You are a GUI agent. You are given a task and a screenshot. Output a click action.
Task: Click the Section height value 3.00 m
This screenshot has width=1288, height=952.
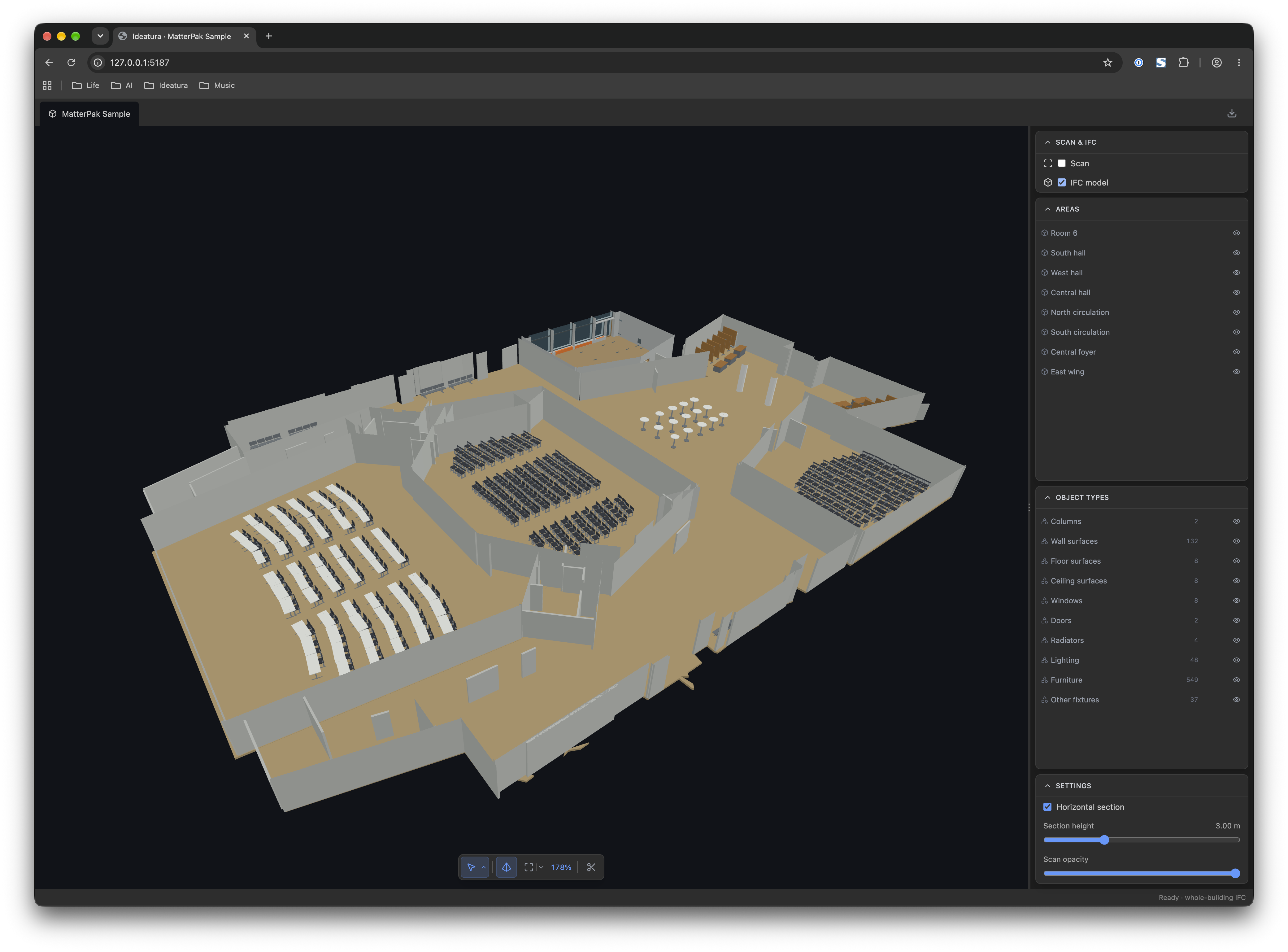(x=1228, y=826)
